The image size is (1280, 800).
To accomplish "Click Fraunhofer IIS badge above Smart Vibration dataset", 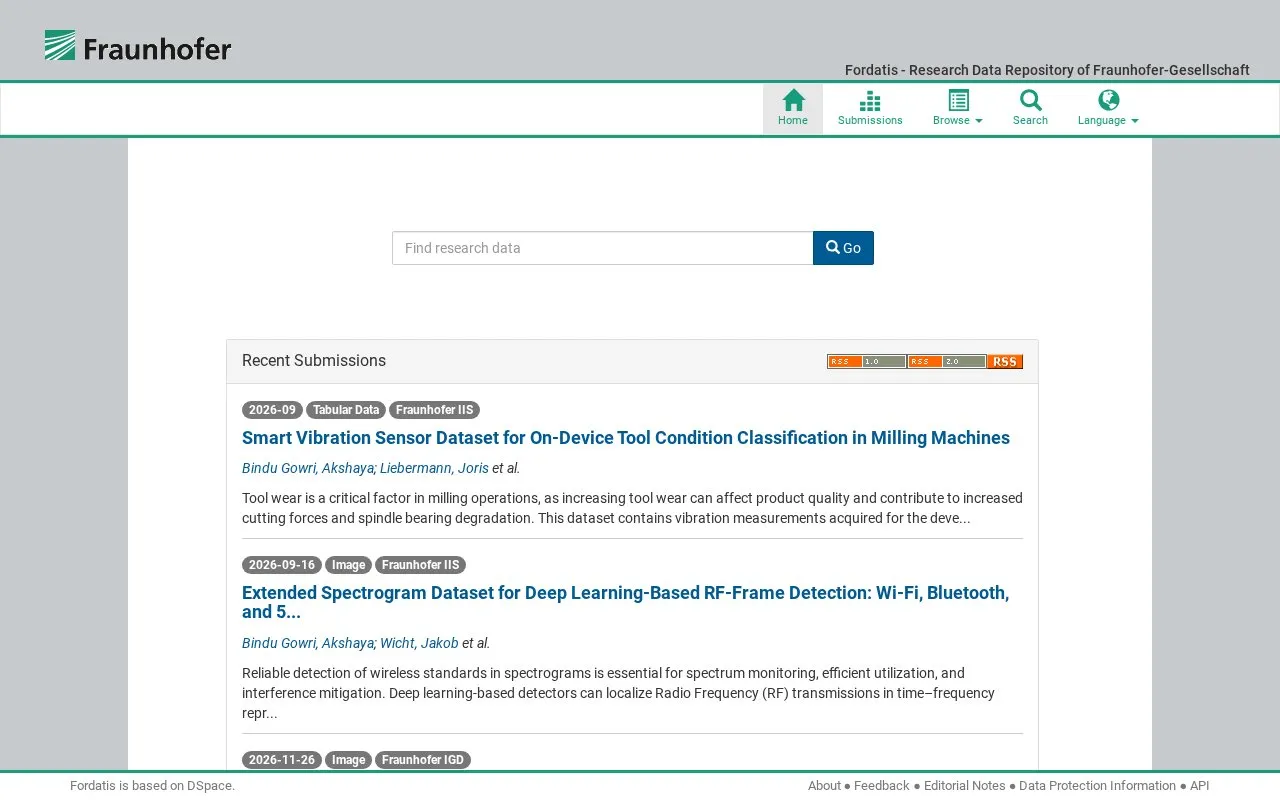I will 434,410.
